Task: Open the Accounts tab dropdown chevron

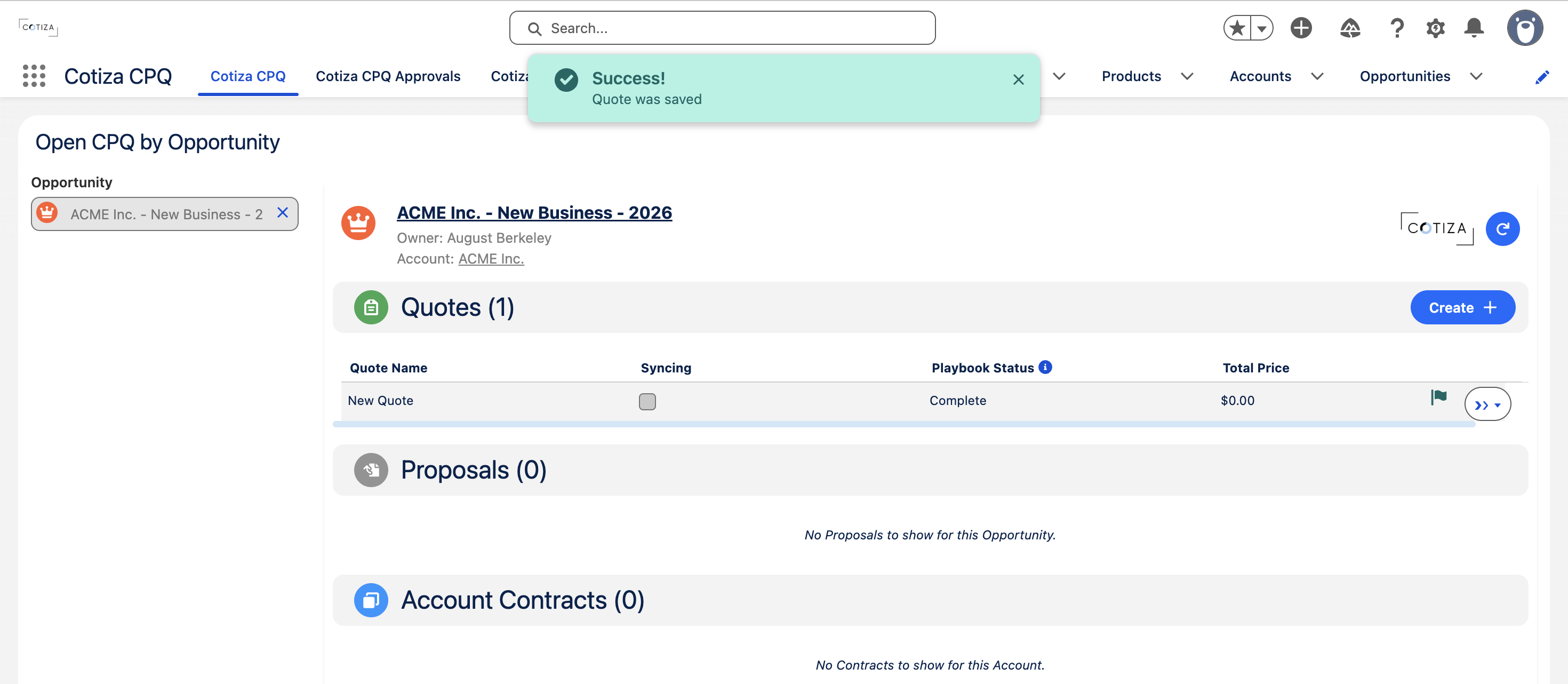Action: tap(1317, 76)
